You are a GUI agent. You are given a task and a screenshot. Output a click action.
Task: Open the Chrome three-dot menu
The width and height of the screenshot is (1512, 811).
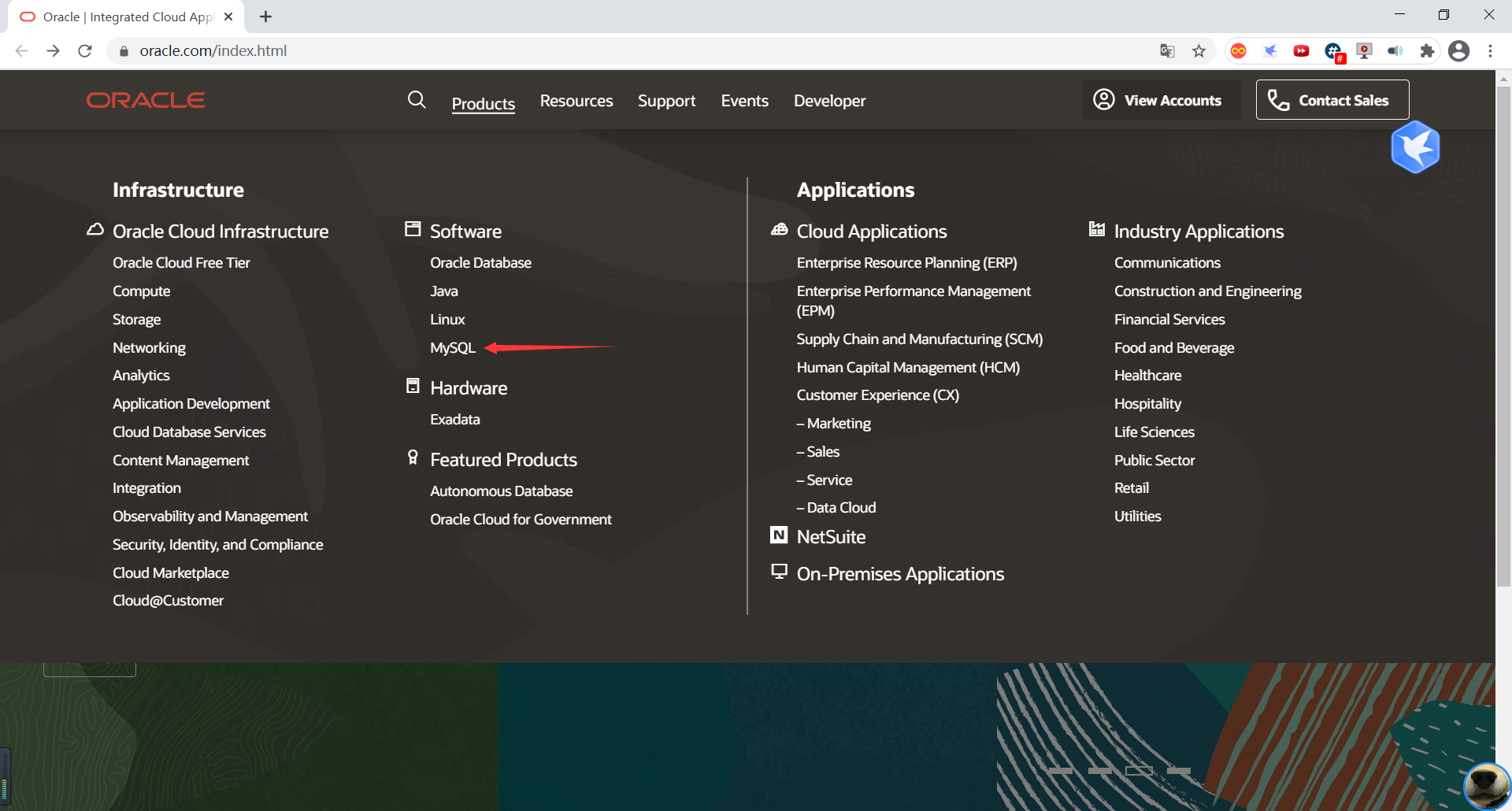(x=1490, y=50)
